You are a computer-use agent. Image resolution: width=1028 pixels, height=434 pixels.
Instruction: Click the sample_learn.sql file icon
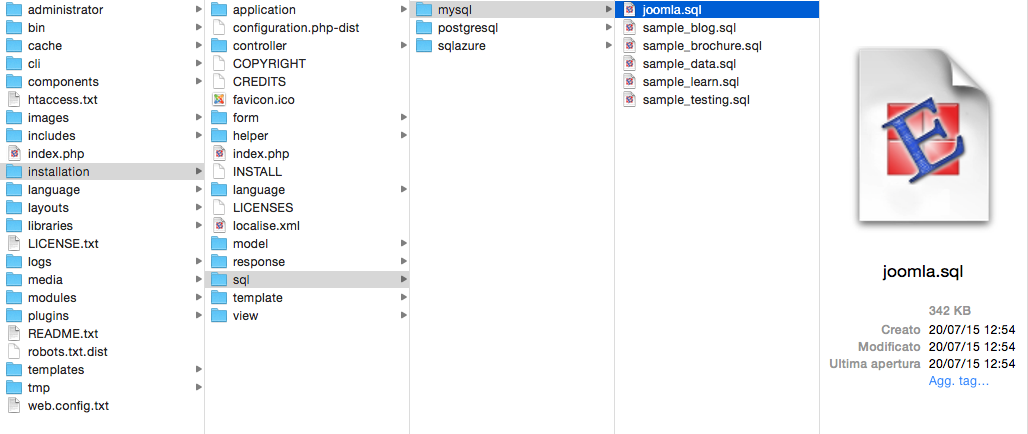629,82
